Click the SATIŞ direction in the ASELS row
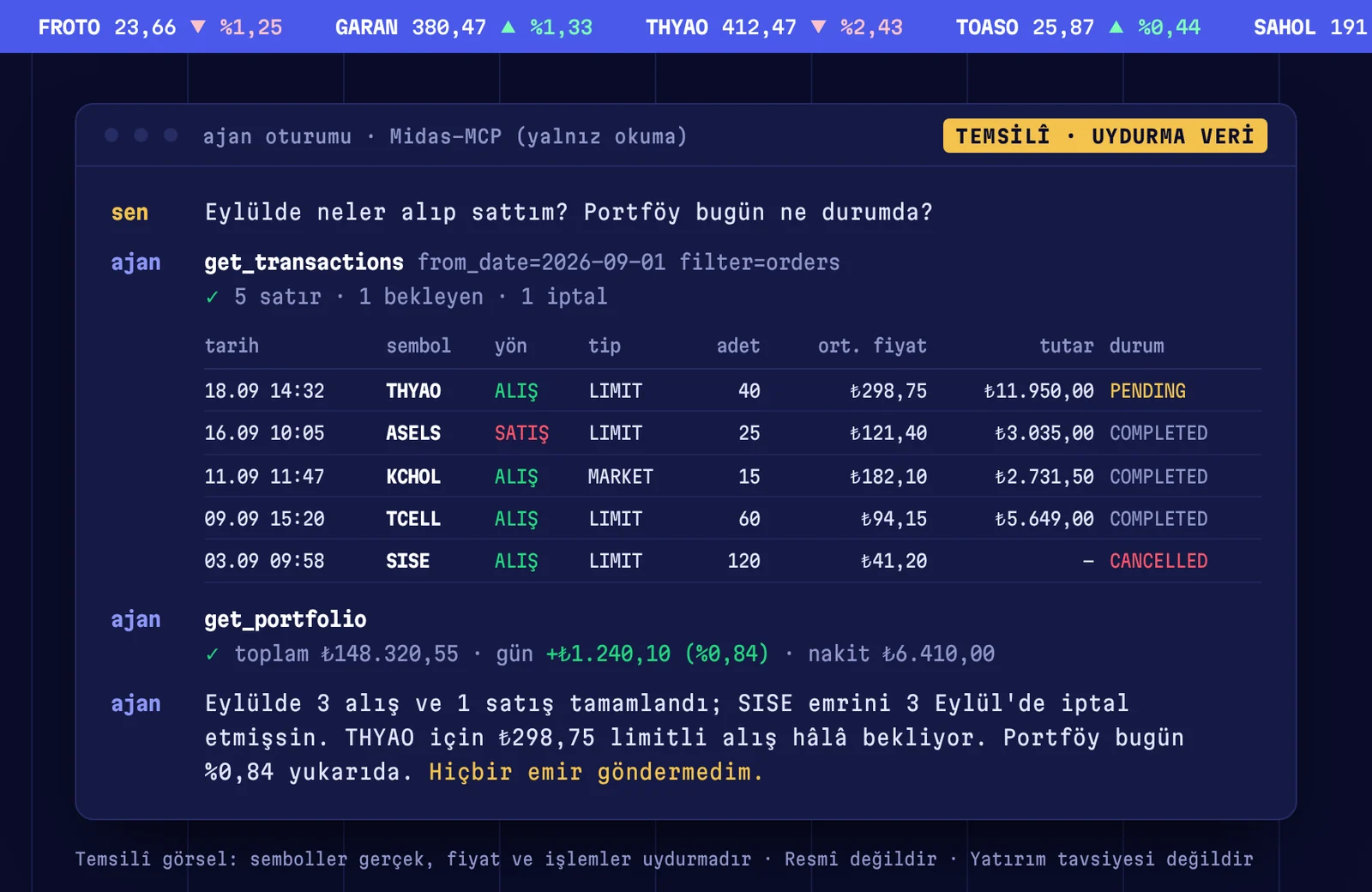Image resolution: width=1372 pixels, height=892 pixels. point(521,434)
